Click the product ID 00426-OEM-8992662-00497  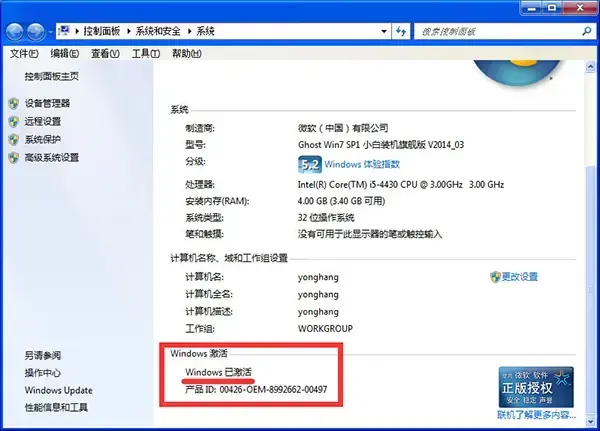point(273,390)
